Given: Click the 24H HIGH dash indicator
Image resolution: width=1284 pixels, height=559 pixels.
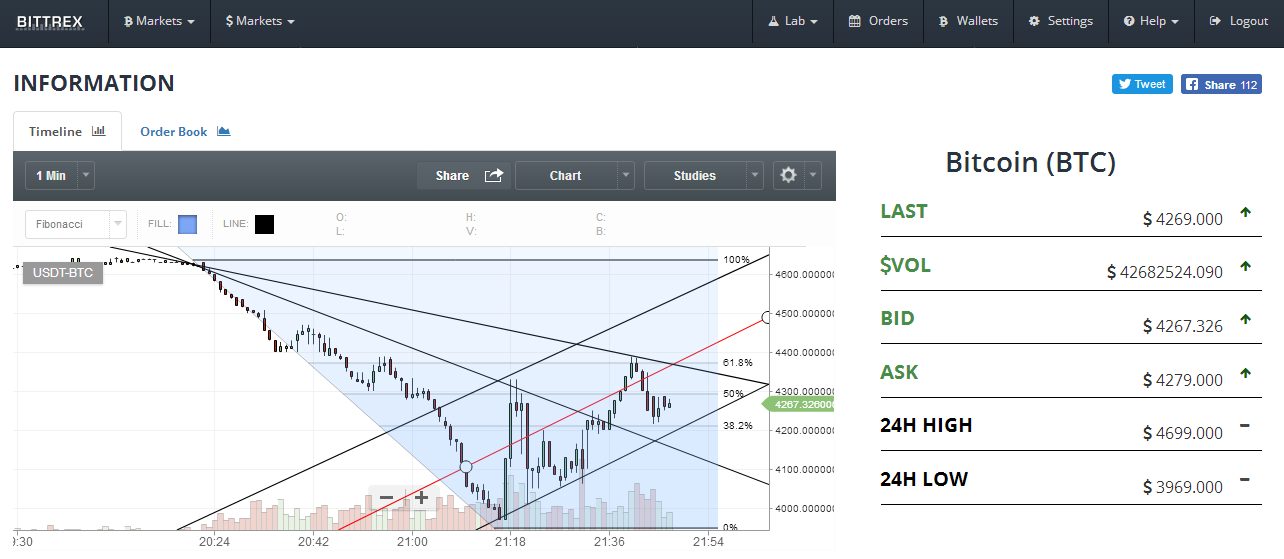Looking at the screenshot, I should tap(1245, 426).
